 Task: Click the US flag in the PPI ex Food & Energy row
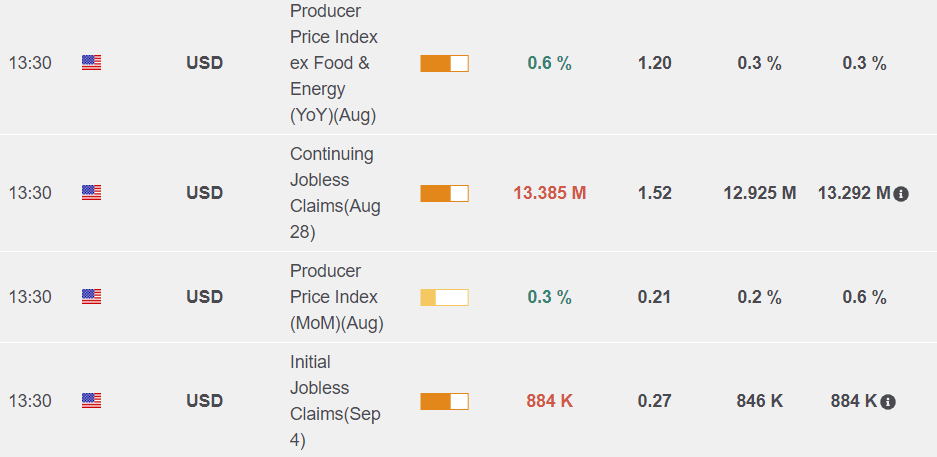point(91,63)
